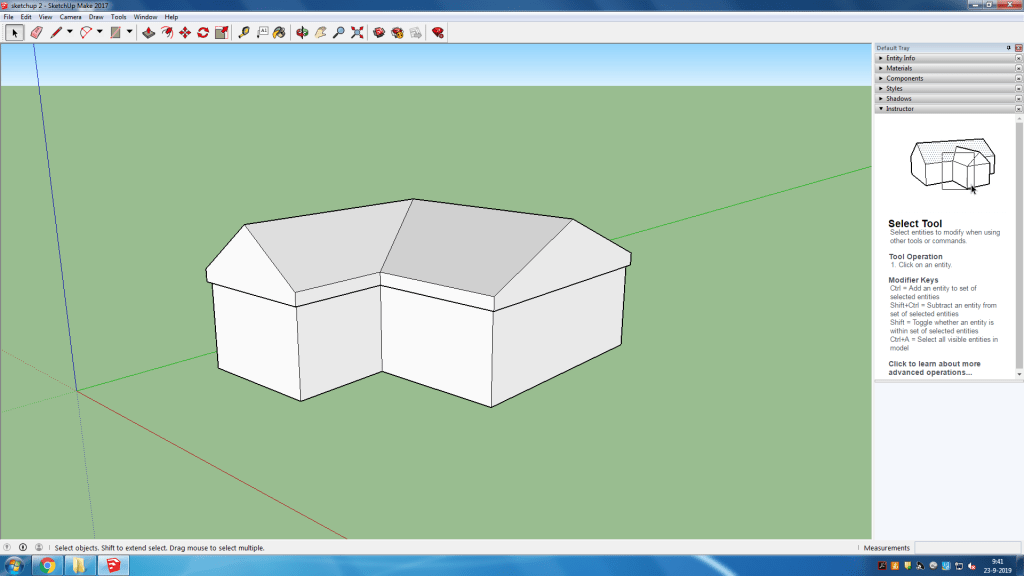Click the Zoom Extents icon
The width and height of the screenshot is (1024, 576).
click(357, 33)
